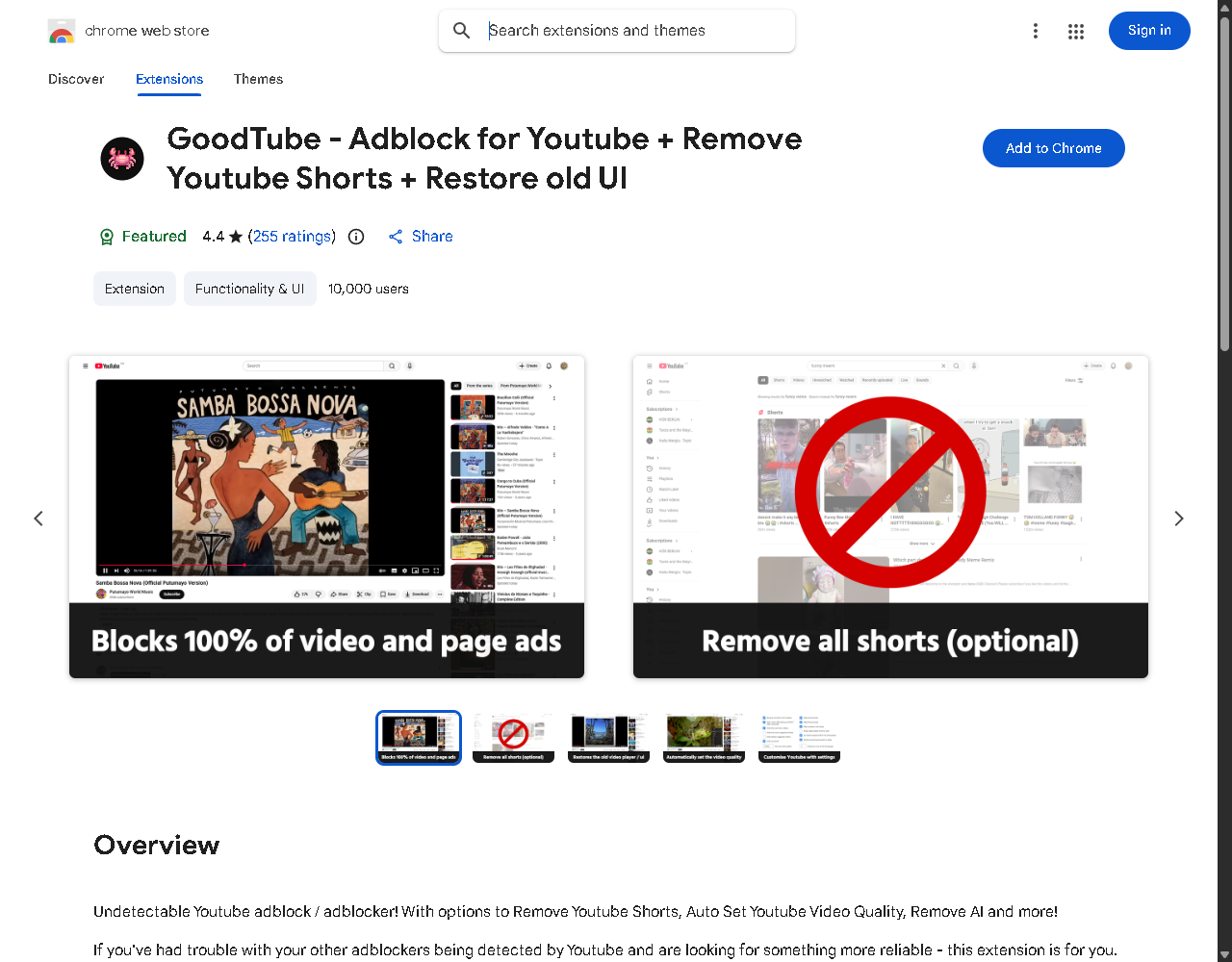The width and height of the screenshot is (1232, 962).
Task: Click the Share icon
Action: coord(396,237)
